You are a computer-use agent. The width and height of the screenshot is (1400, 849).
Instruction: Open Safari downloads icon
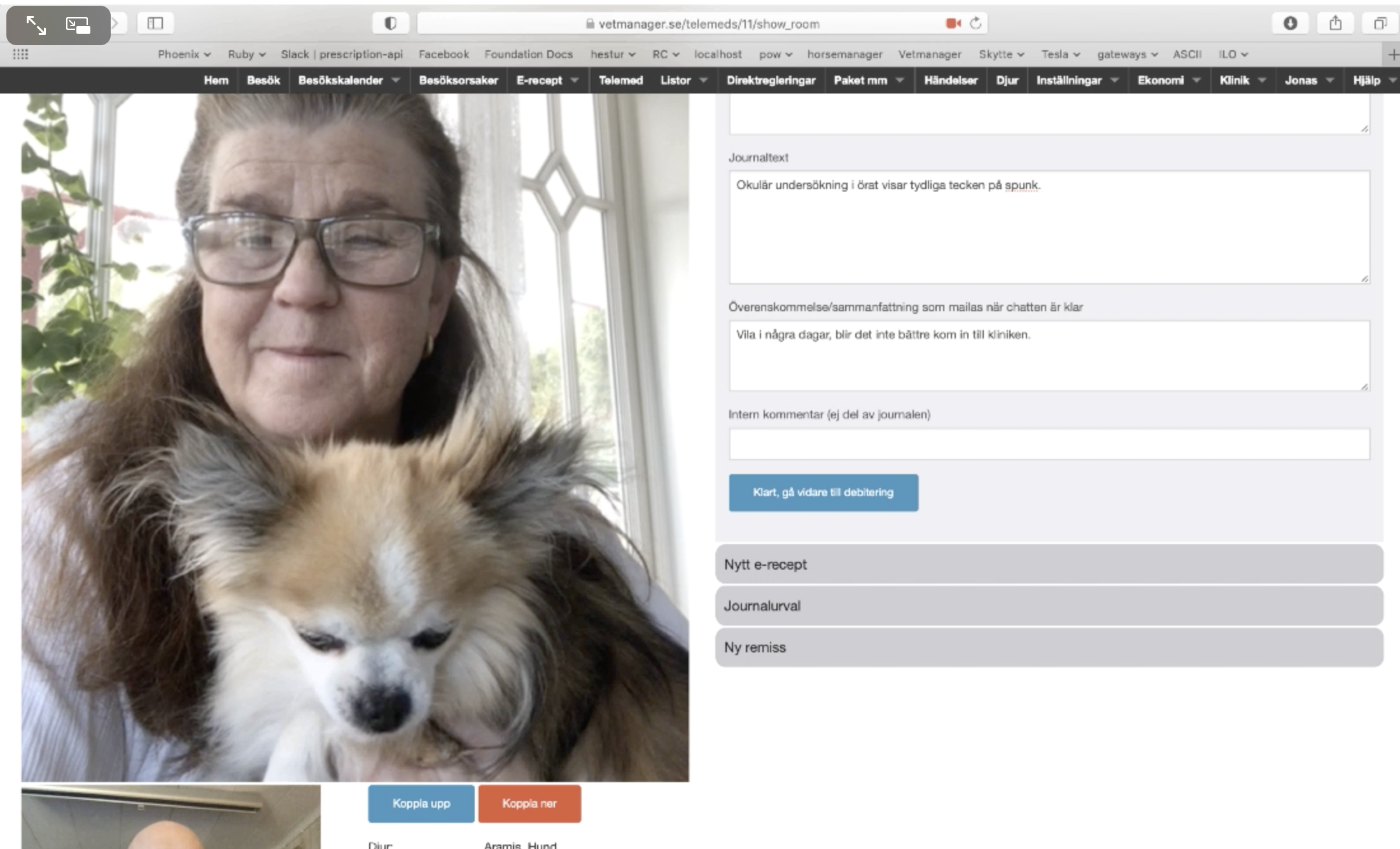(1290, 24)
